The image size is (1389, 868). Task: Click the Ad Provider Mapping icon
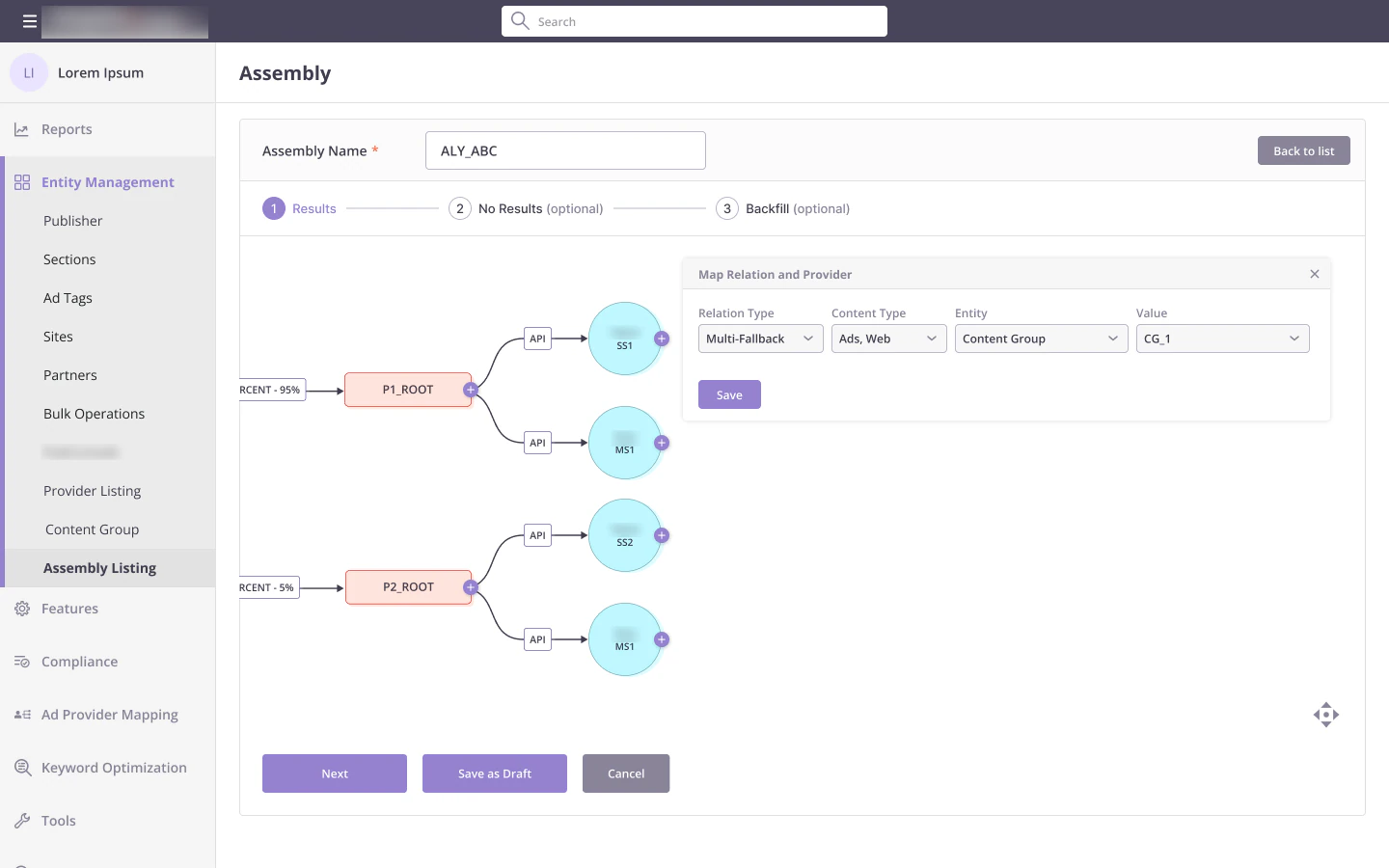click(22, 715)
